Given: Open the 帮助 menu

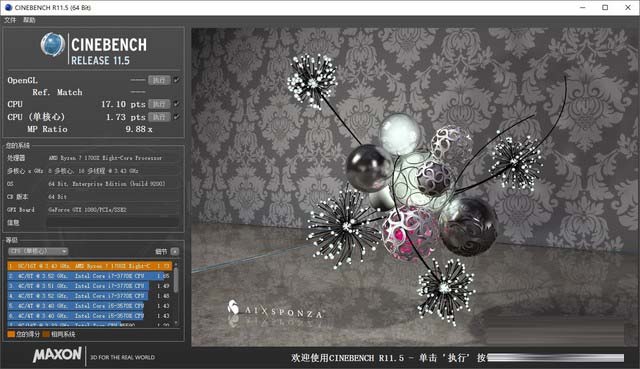Looking at the screenshot, I should point(29,20).
